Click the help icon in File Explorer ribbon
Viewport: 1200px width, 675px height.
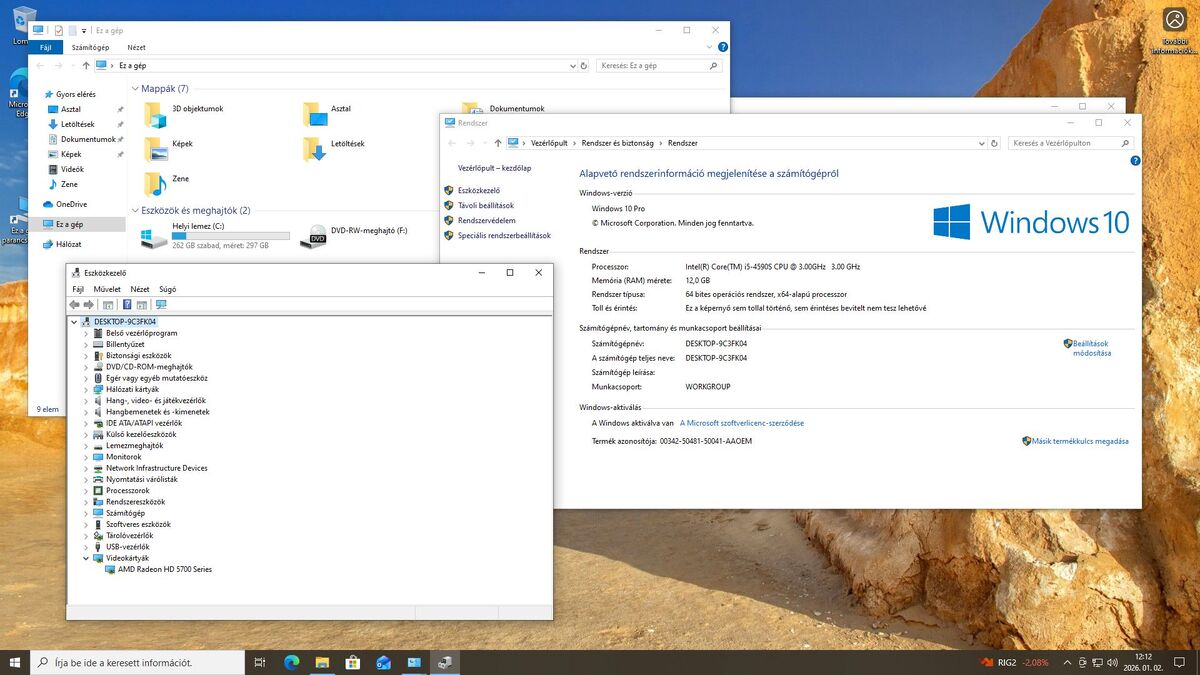coord(723,47)
